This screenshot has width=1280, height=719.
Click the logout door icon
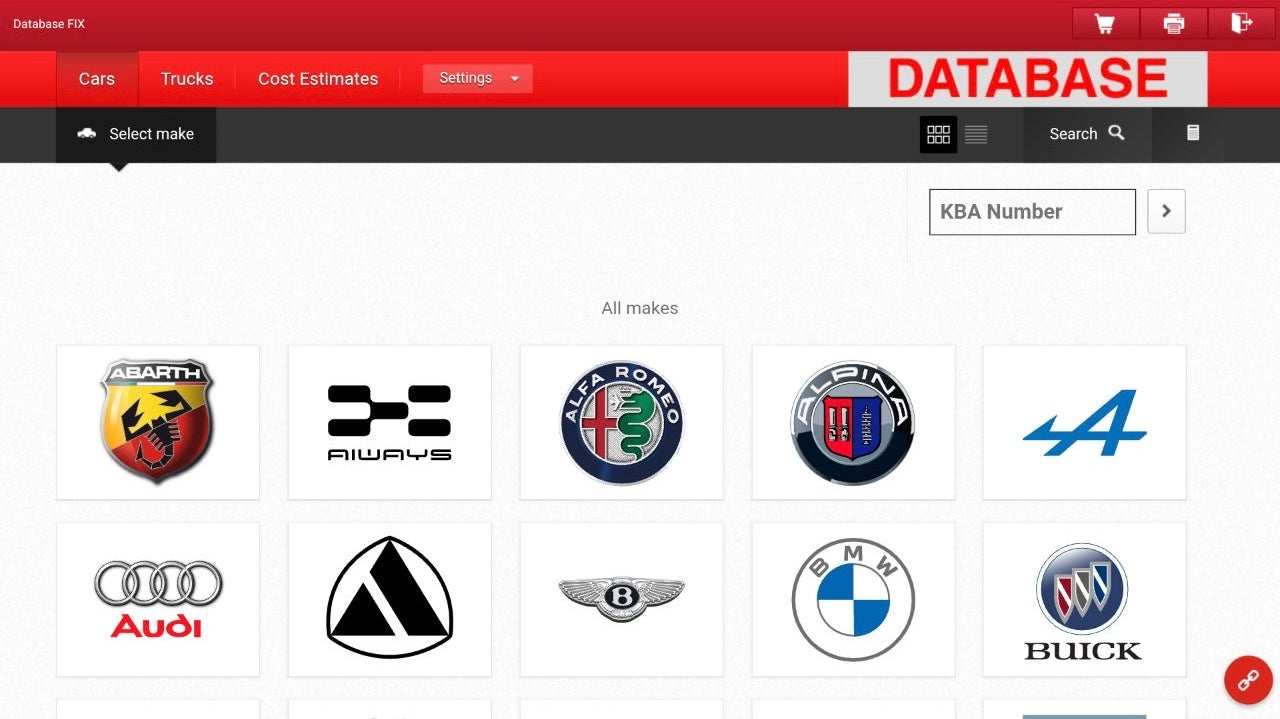coord(1241,22)
